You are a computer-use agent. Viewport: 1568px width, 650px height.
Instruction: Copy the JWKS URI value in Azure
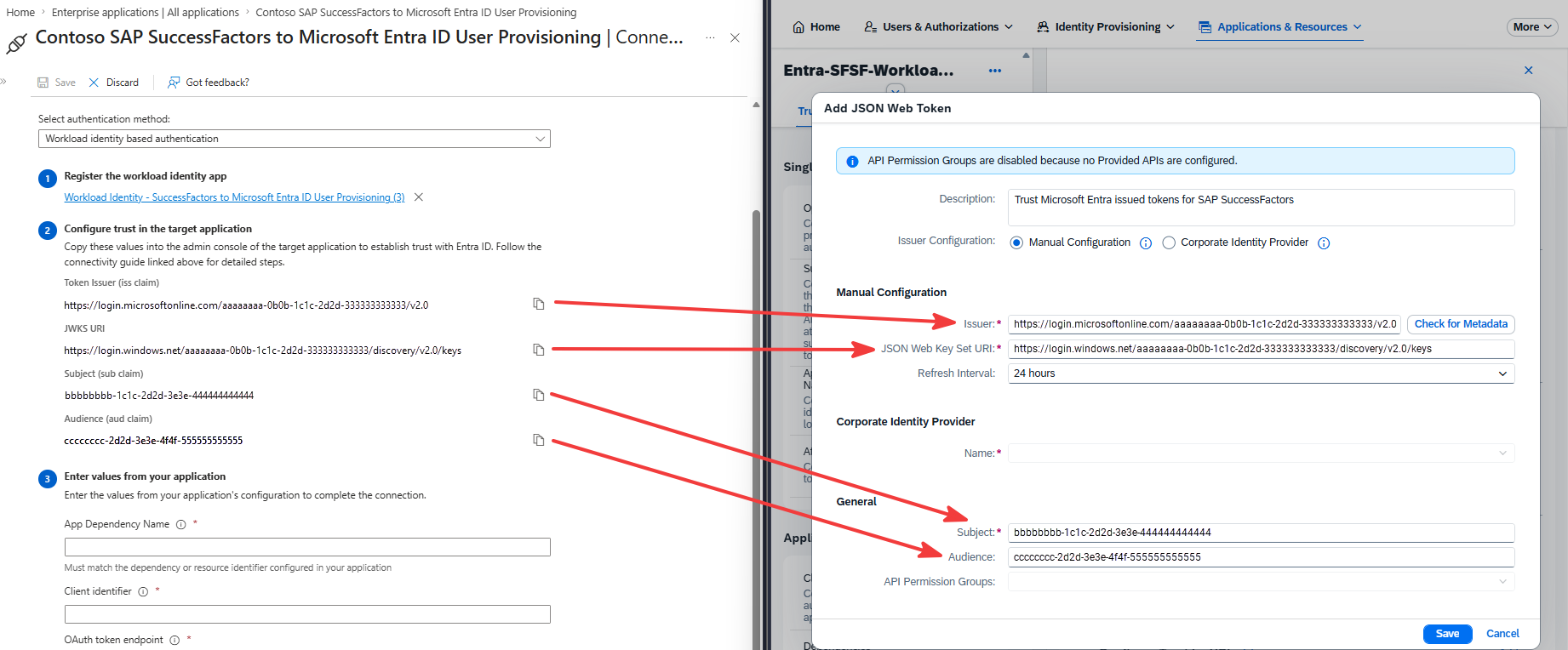(x=539, y=350)
